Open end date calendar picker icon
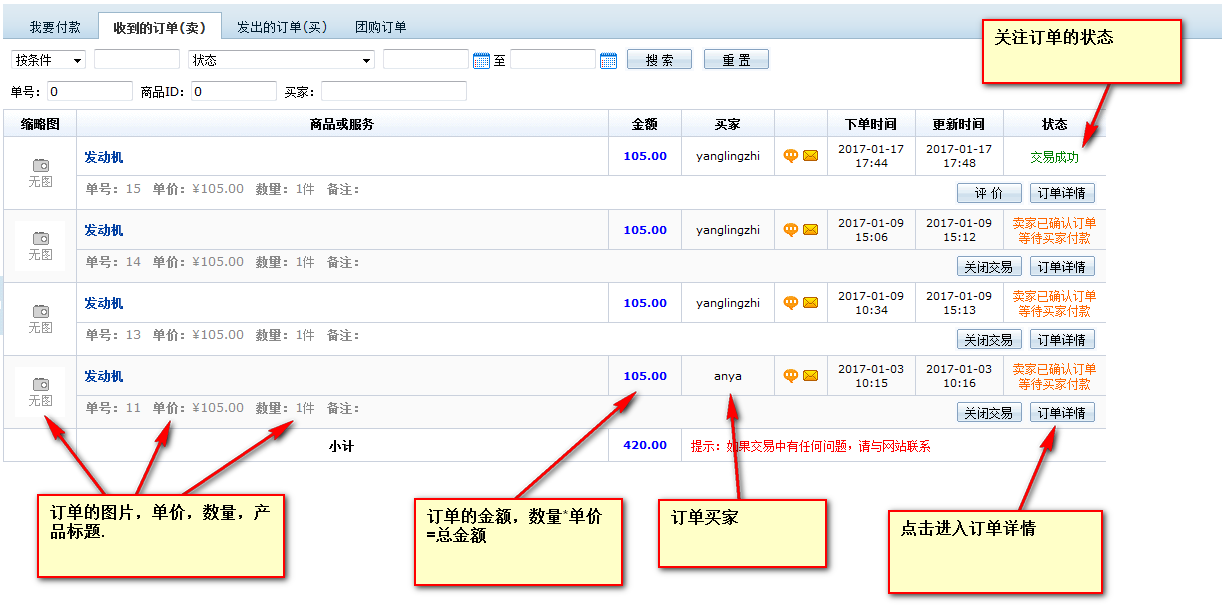The height and width of the screenshot is (611, 1222). 608,60
